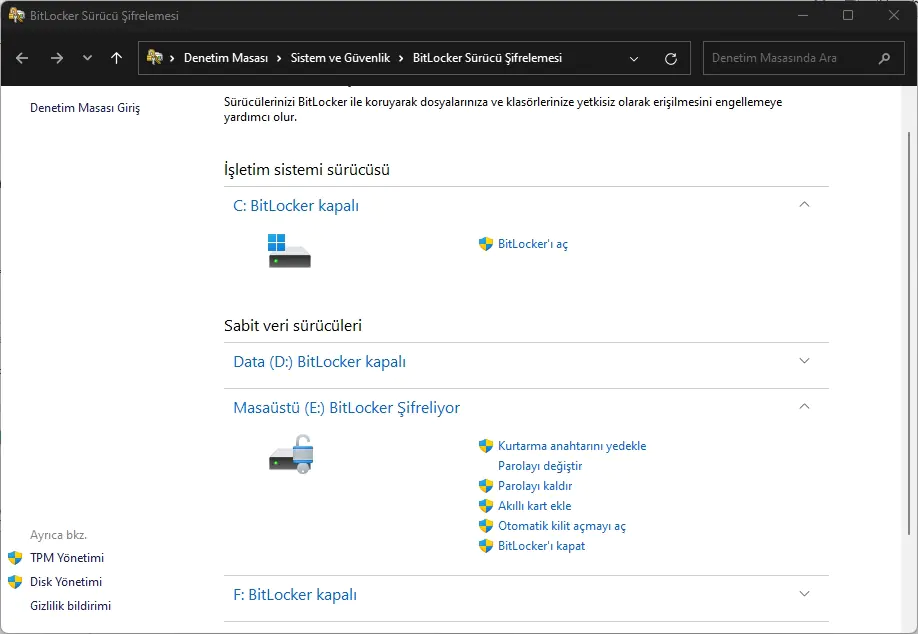Select Denetim Masası breadcrumb item

225,58
